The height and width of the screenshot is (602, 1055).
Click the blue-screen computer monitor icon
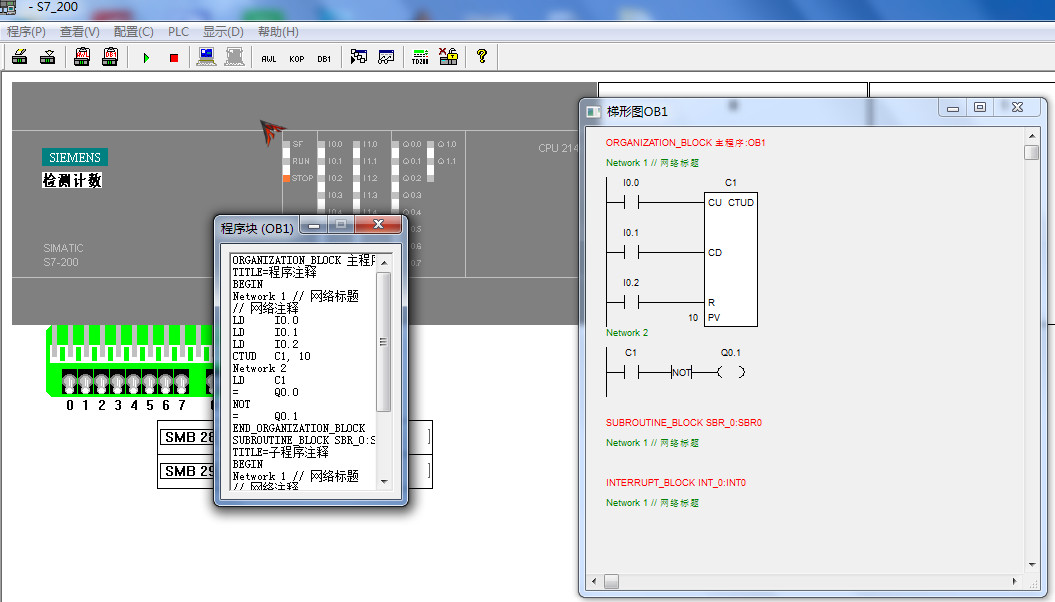207,57
